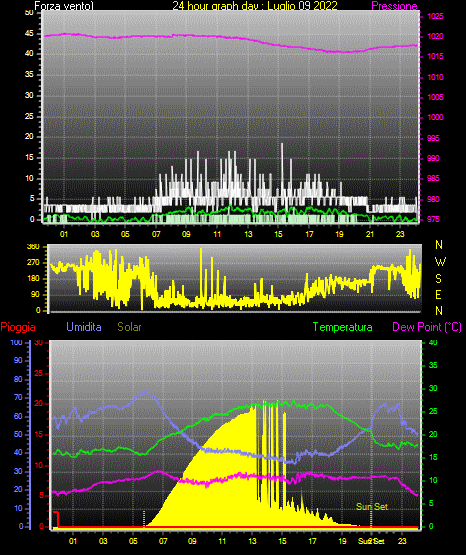
Task: Click the red rain spike at midnight
Action: [x=56, y=519]
